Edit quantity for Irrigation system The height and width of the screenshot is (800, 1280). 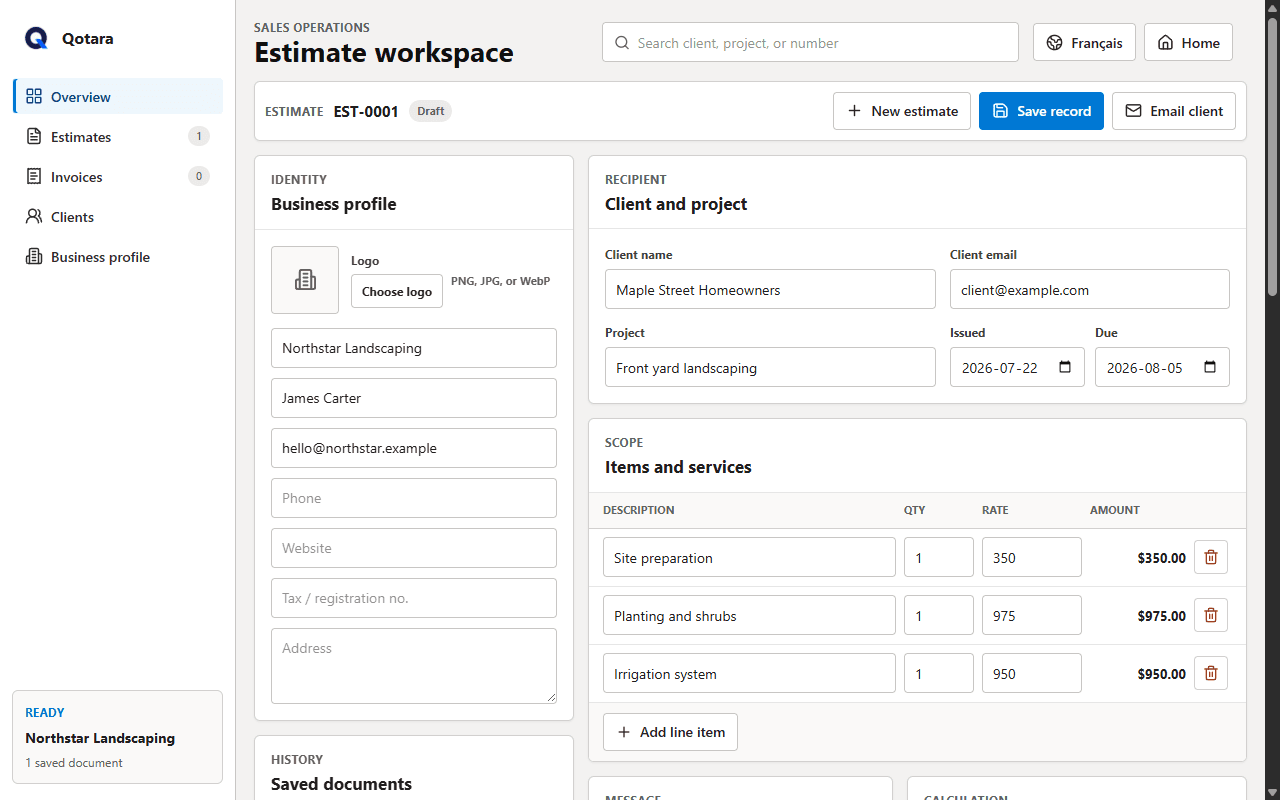(x=939, y=673)
